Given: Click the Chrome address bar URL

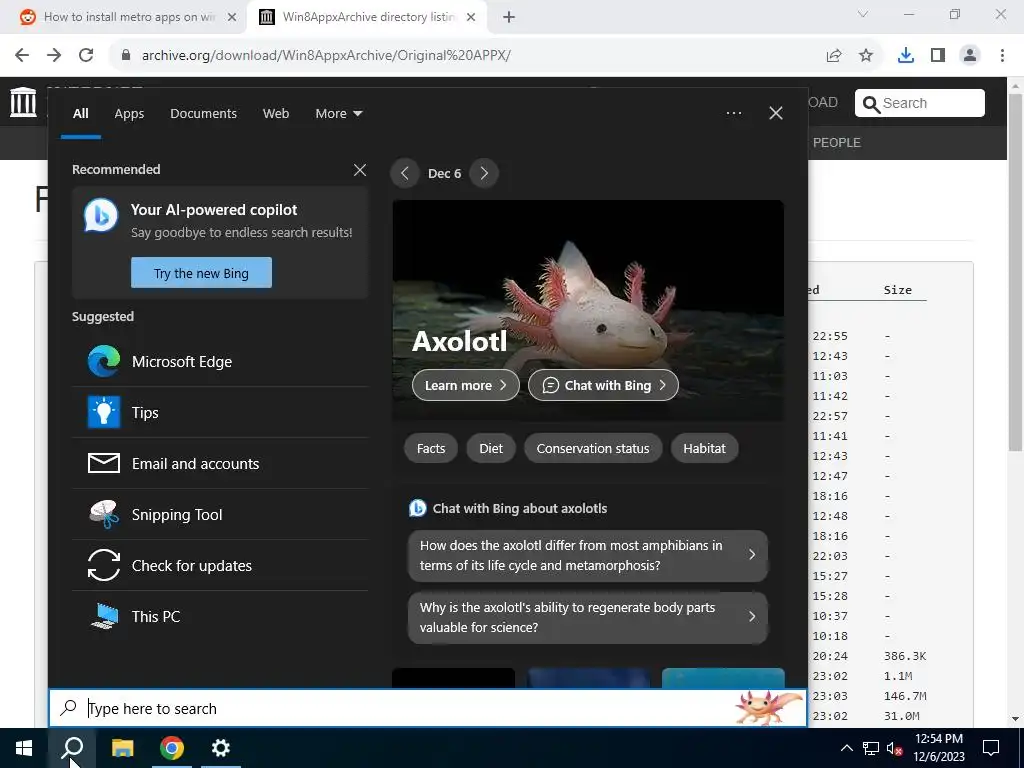Looking at the screenshot, I should coord(327,56).
